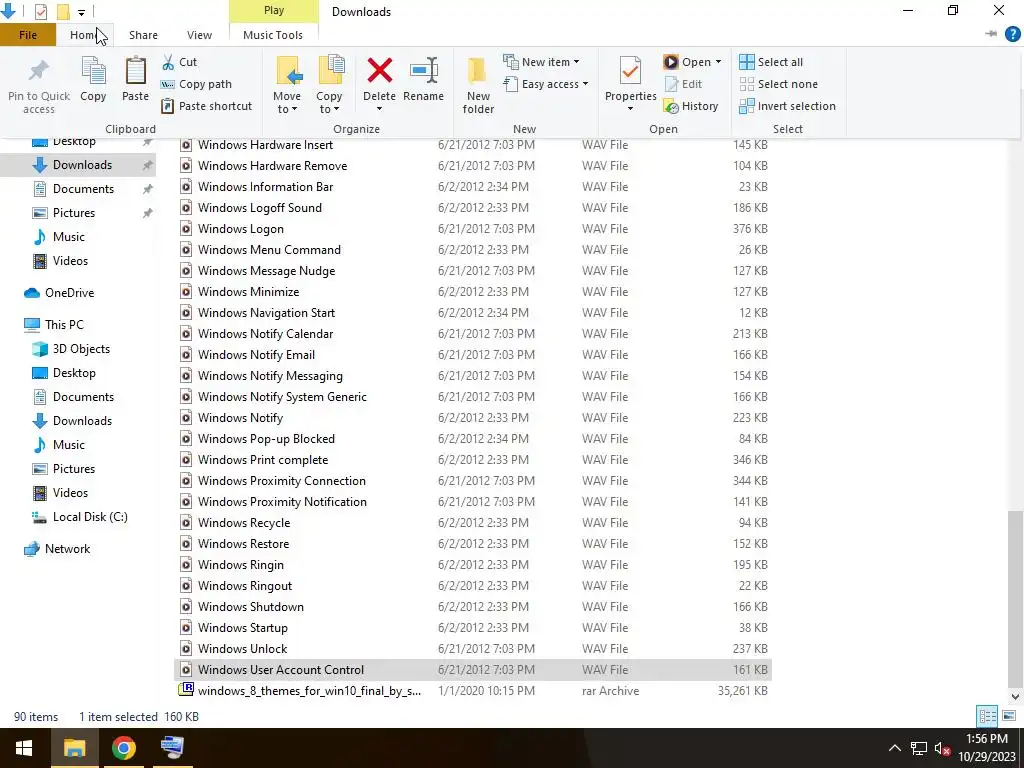Select the Play contextual tab header
Viewport: 1024px width, 768px height.
click(274, 10)
